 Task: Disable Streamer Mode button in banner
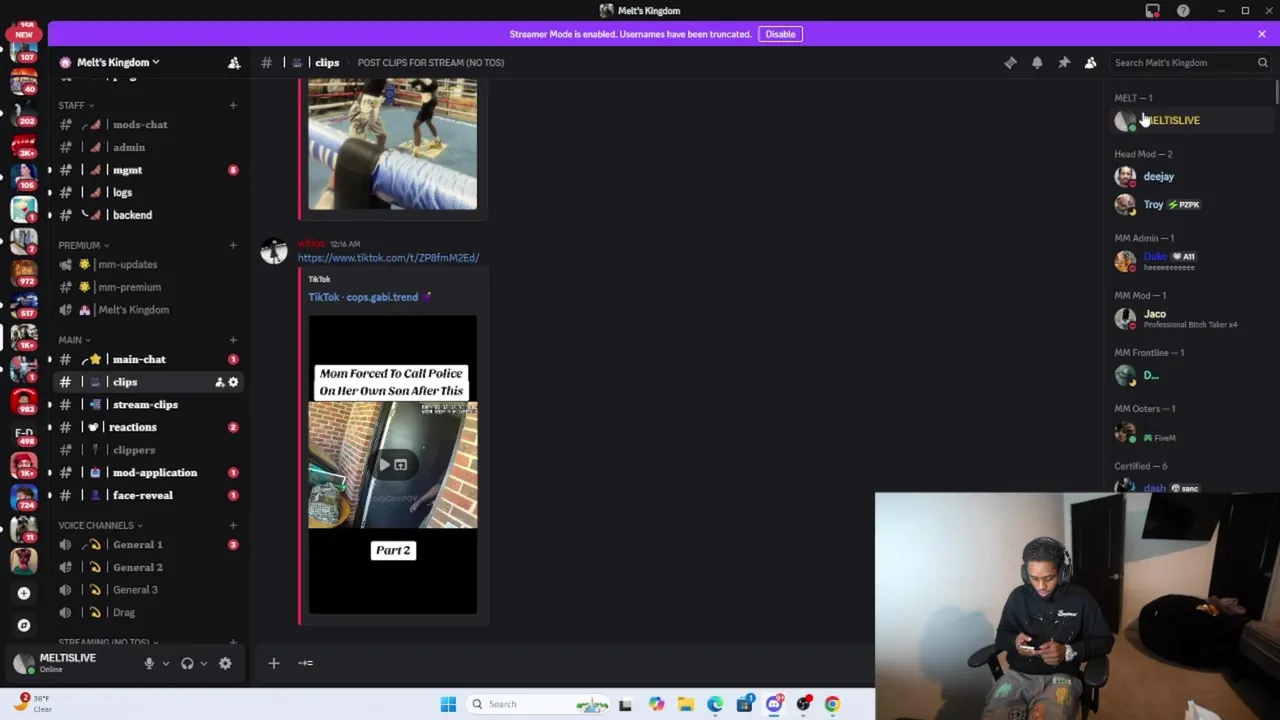click(780, 34)
